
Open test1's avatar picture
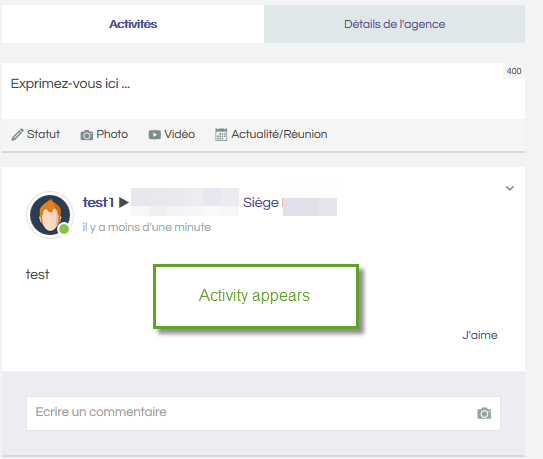50,215
